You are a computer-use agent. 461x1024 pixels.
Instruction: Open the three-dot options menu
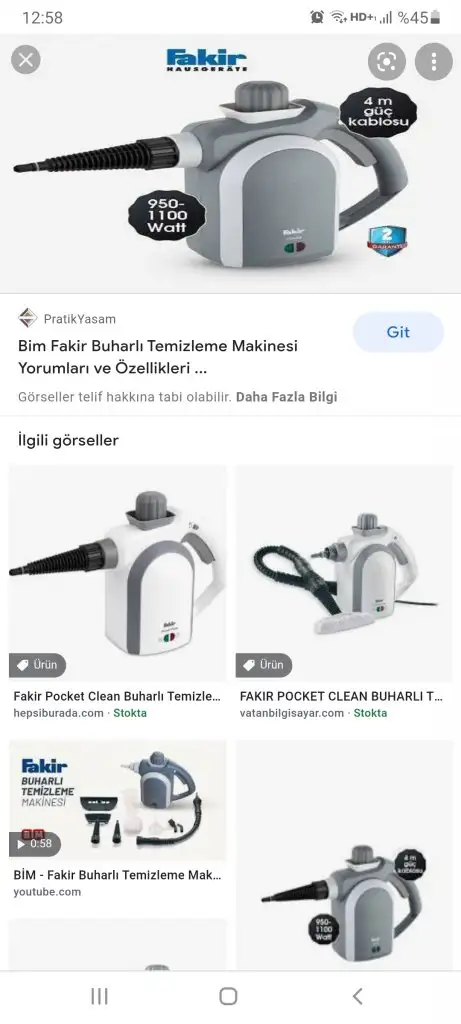point(434,62)
